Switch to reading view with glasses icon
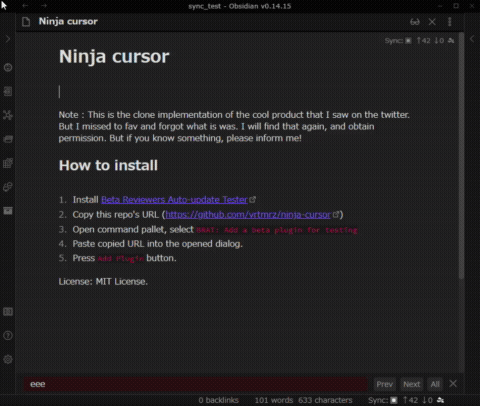480x406 pixels. click(415, 22)
